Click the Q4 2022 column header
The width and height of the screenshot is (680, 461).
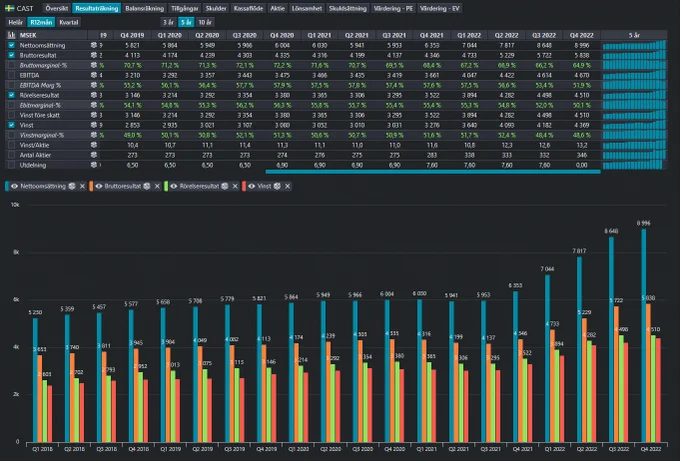(x=581, y=35)
